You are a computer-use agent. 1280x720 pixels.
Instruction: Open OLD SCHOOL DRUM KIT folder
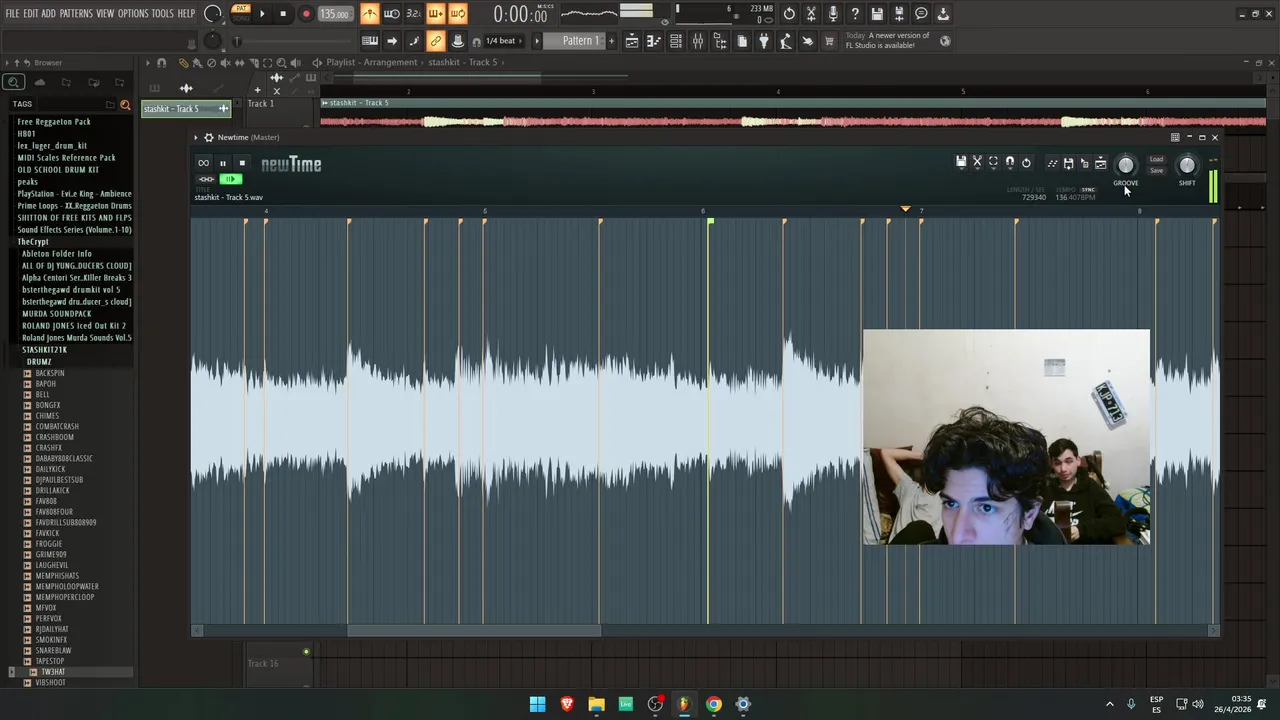58,170
